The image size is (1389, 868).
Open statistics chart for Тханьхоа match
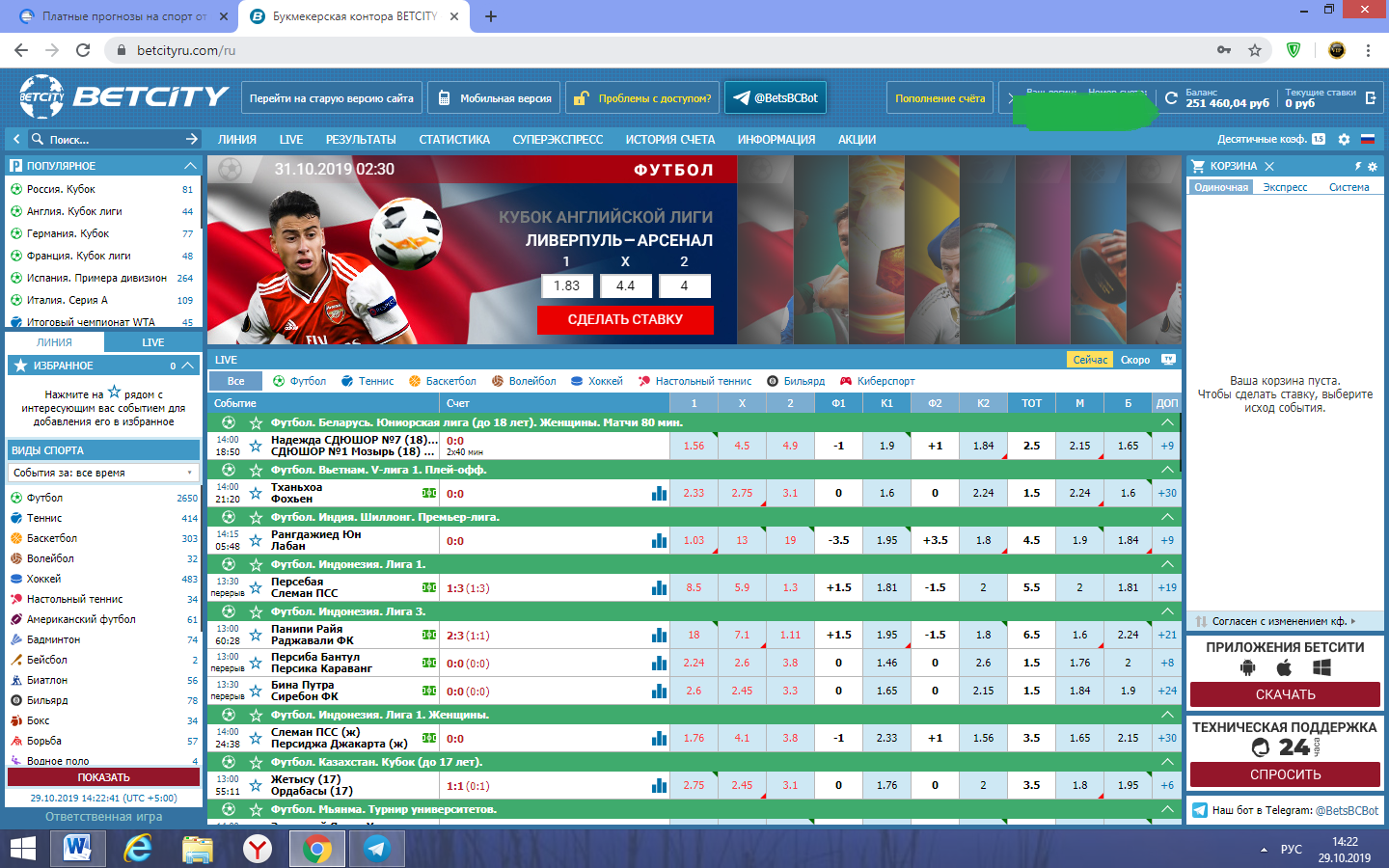pos(659,493)
